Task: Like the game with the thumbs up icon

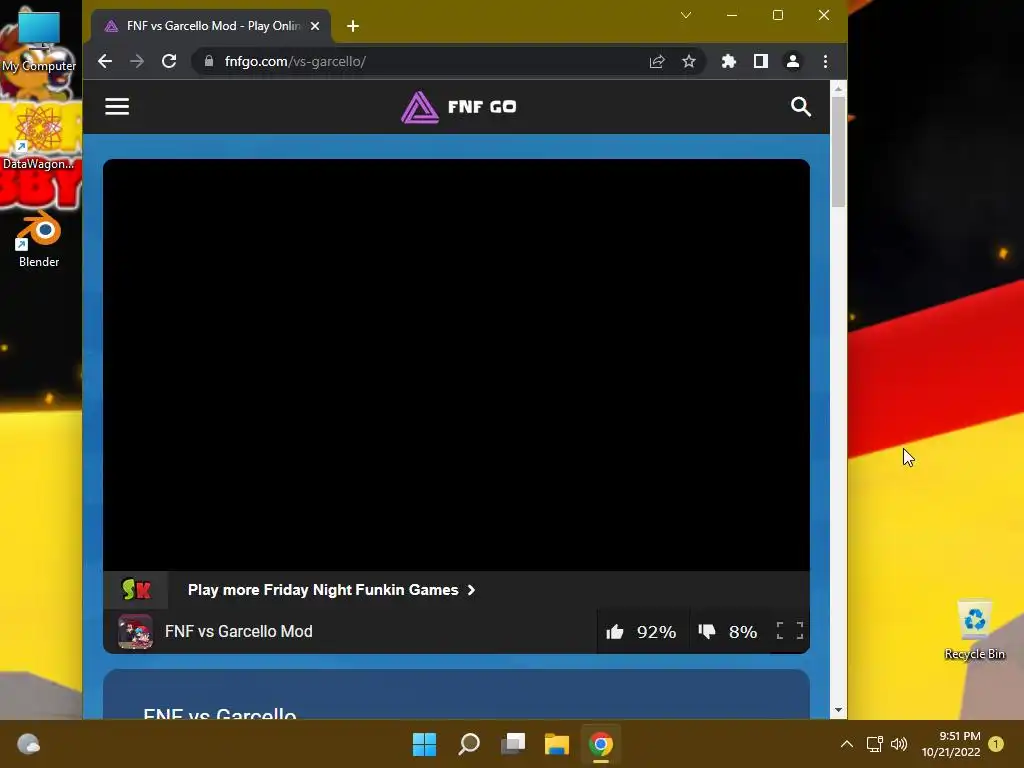Action: [615, 632]
